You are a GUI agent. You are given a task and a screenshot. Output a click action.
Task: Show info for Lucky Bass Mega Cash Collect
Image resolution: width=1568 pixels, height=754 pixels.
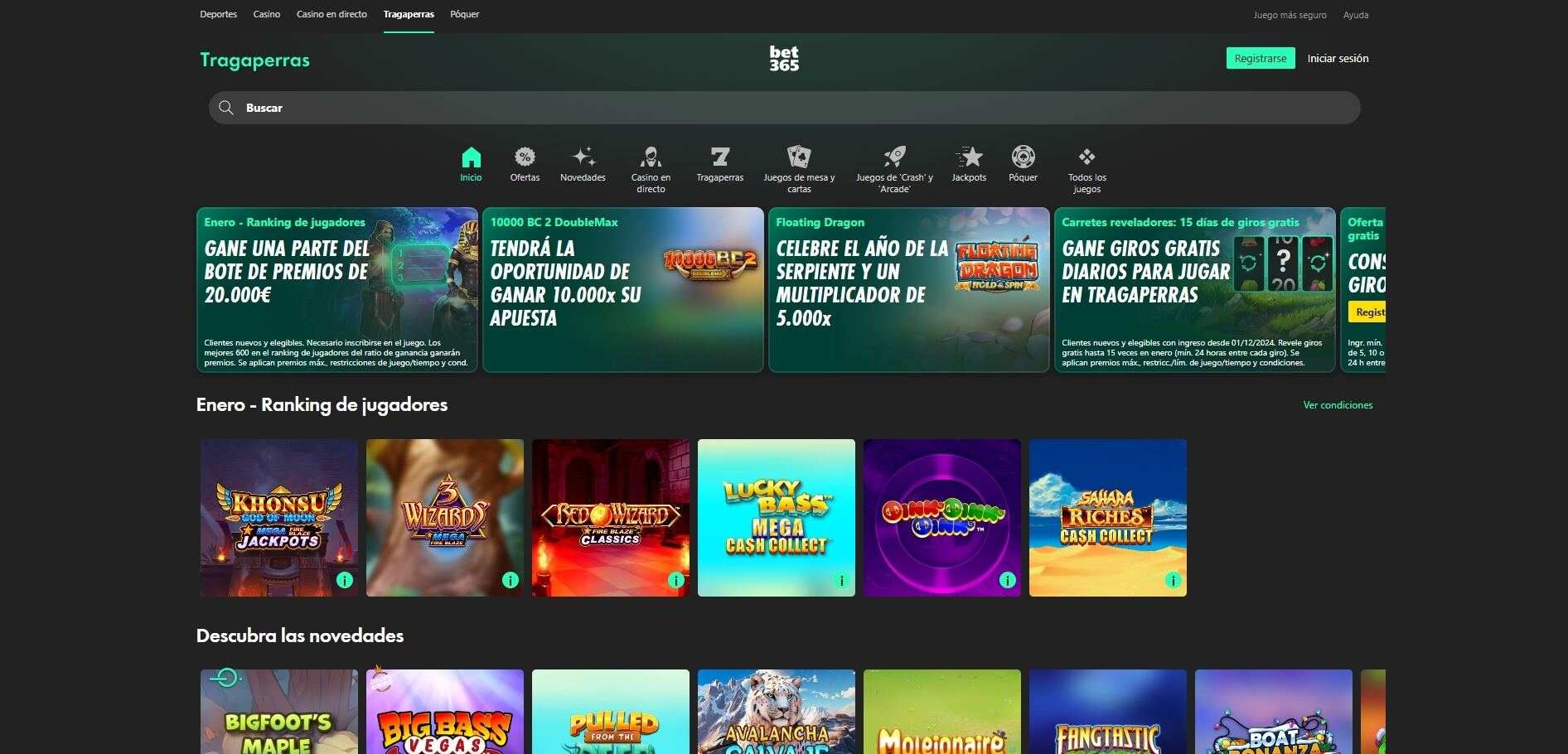[842, 580]
